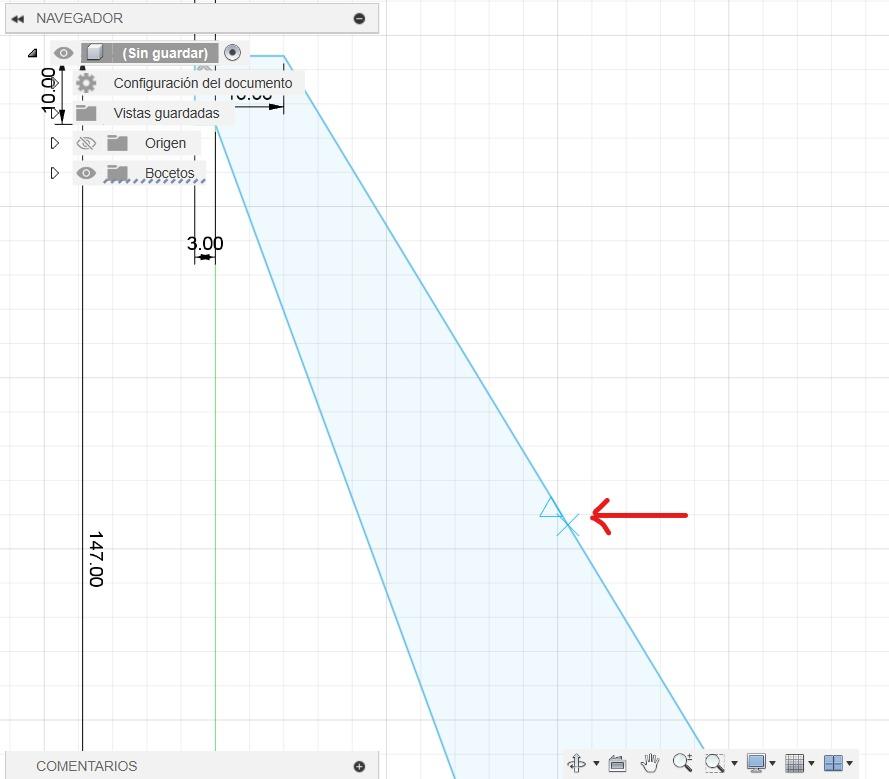Screen dimensions: 889x779
Task: Activate the (Sin guardar) component radio button
Action: [x=232, y=53]
